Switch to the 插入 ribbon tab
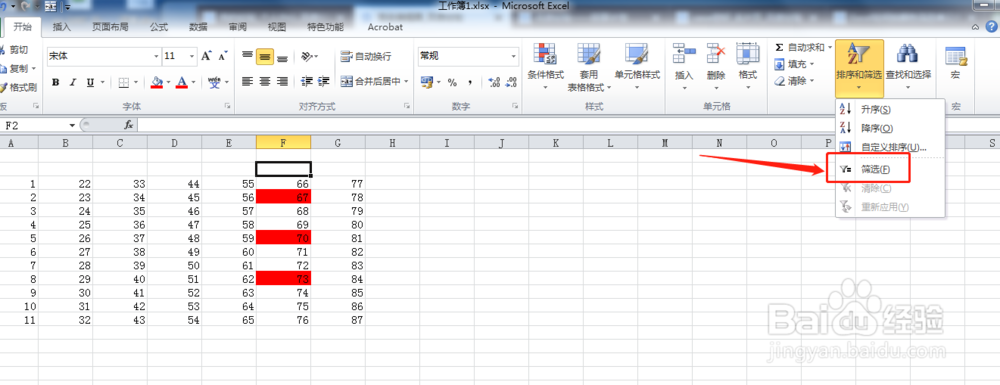1000x385 pixels. tap(61, 27)
